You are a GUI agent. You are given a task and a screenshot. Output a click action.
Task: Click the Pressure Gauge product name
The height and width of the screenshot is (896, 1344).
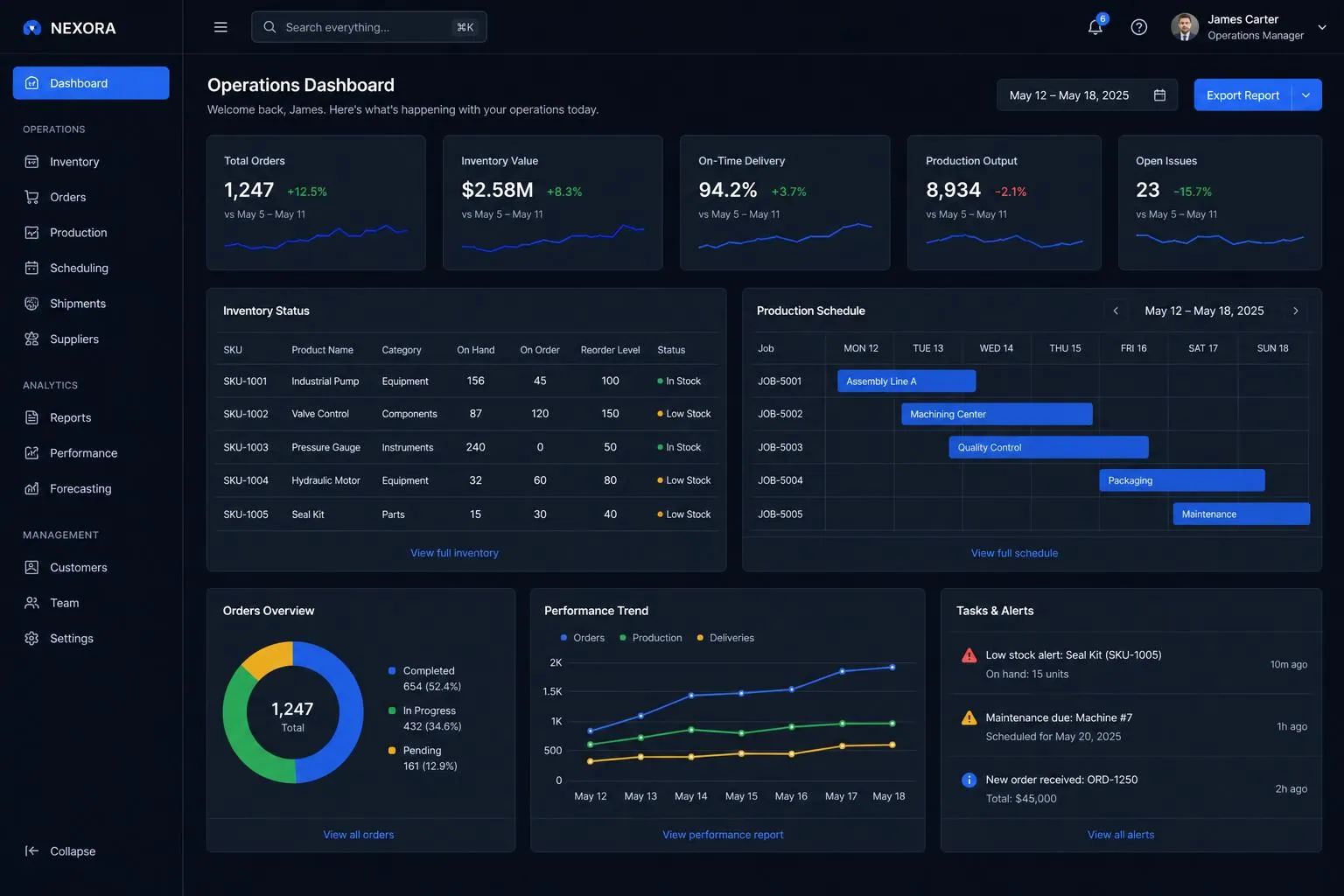[x=325, y=447]
